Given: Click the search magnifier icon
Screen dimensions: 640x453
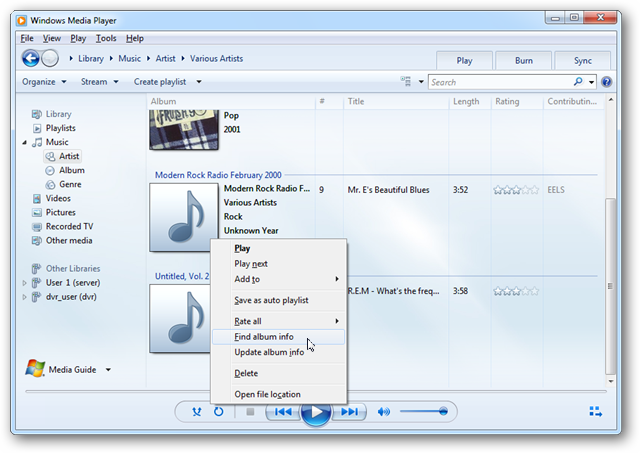Looking at the screenshot, I should click(x=578, y=82).
